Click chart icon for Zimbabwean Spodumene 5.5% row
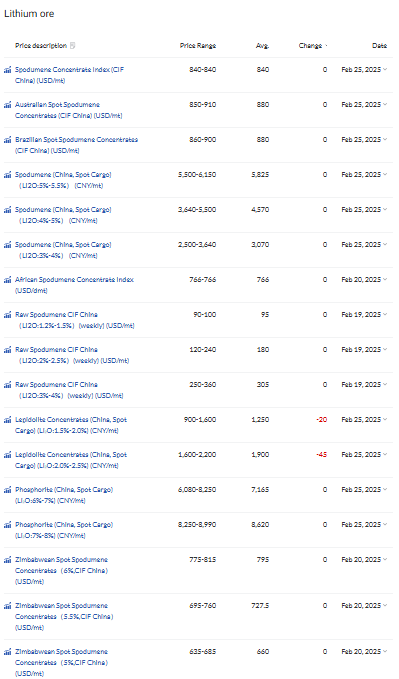Screen dimensions: 399x679 coord(7,606)
